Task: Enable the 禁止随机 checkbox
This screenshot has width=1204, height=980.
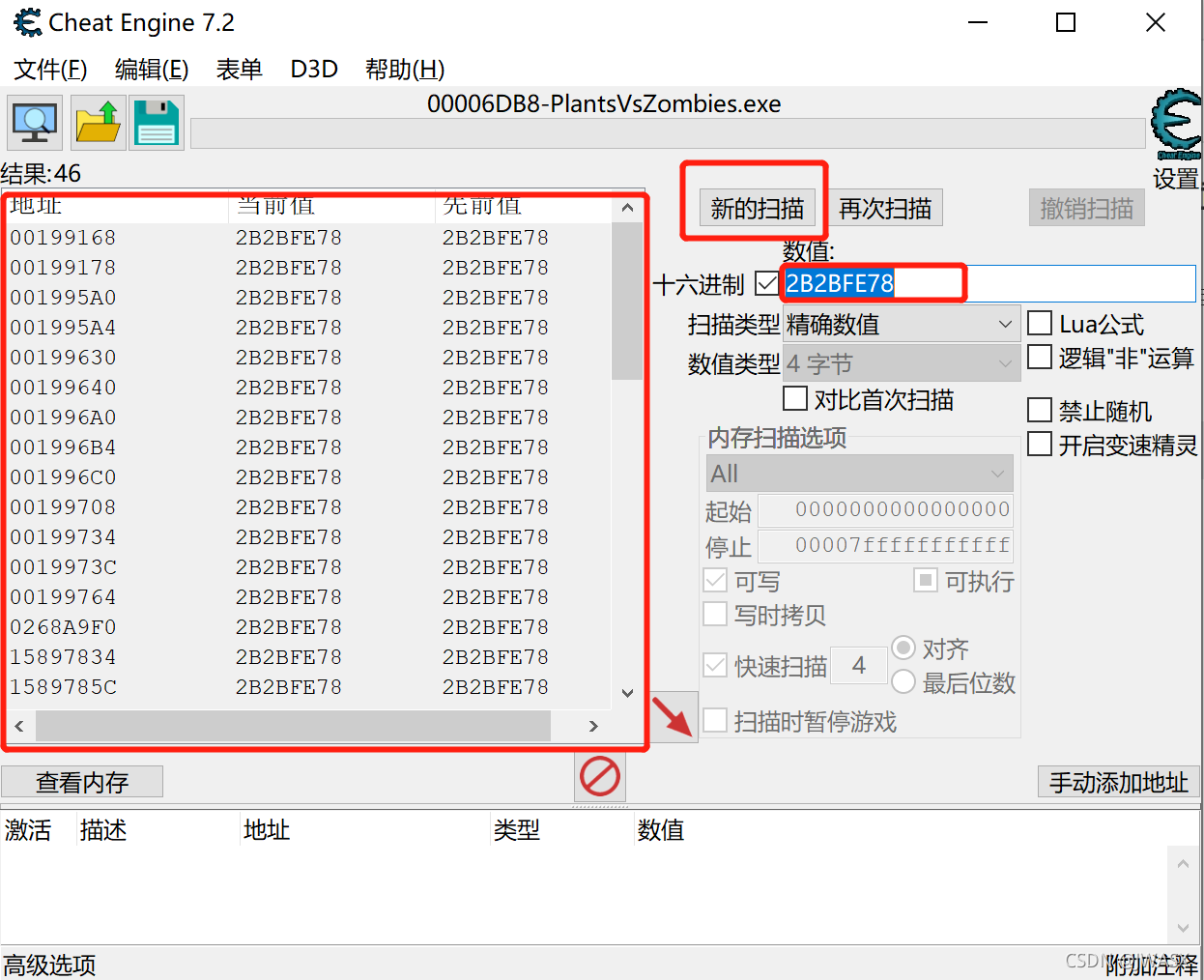Action: pos(1040,410)
